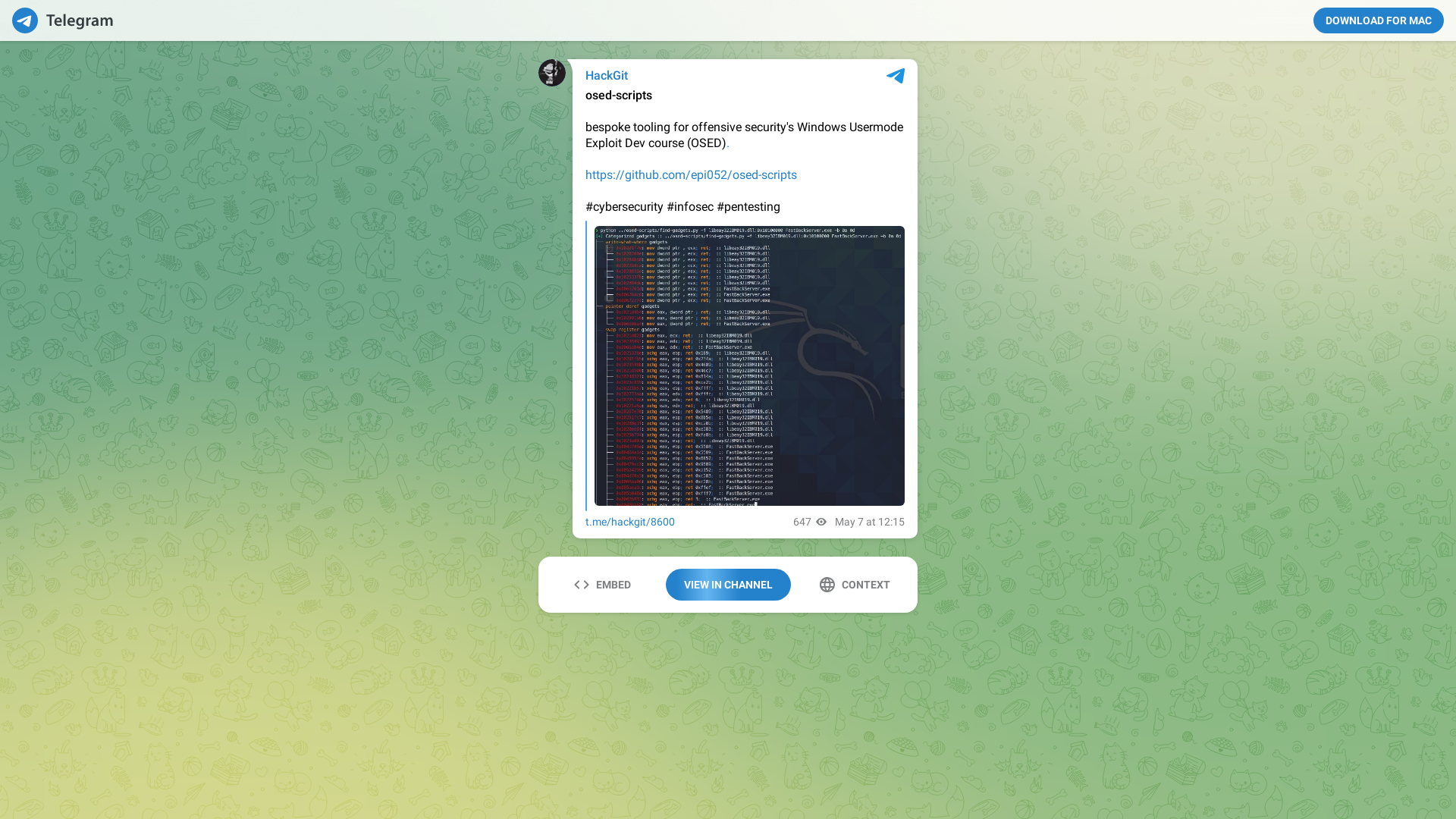Screen dimensions: 1456x819
Task: Open the osed-scripts GitHub repository link
Action: point(691,174)
